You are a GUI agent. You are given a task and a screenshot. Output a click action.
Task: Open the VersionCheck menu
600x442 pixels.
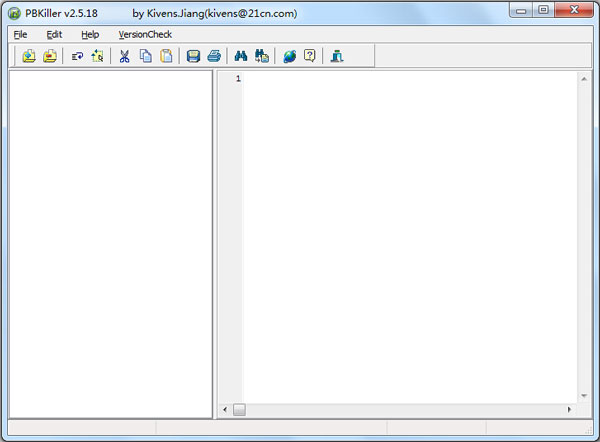pyautogui.click(x=145, y=34)
